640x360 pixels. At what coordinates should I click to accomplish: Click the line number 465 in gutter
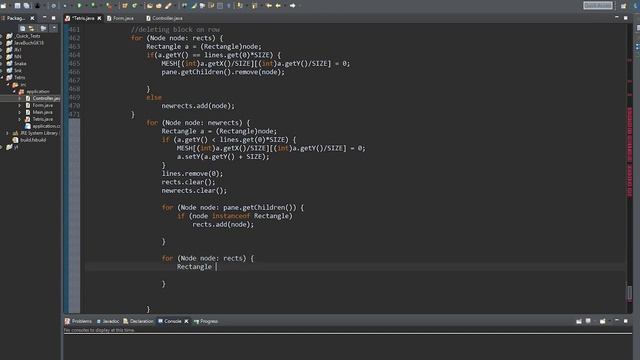pos(74,63)
